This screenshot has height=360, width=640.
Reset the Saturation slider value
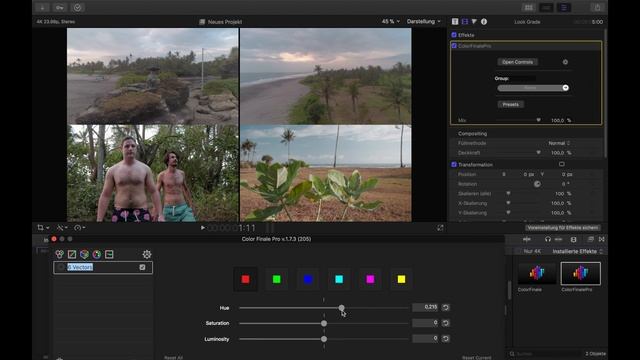tap(446, 323)
